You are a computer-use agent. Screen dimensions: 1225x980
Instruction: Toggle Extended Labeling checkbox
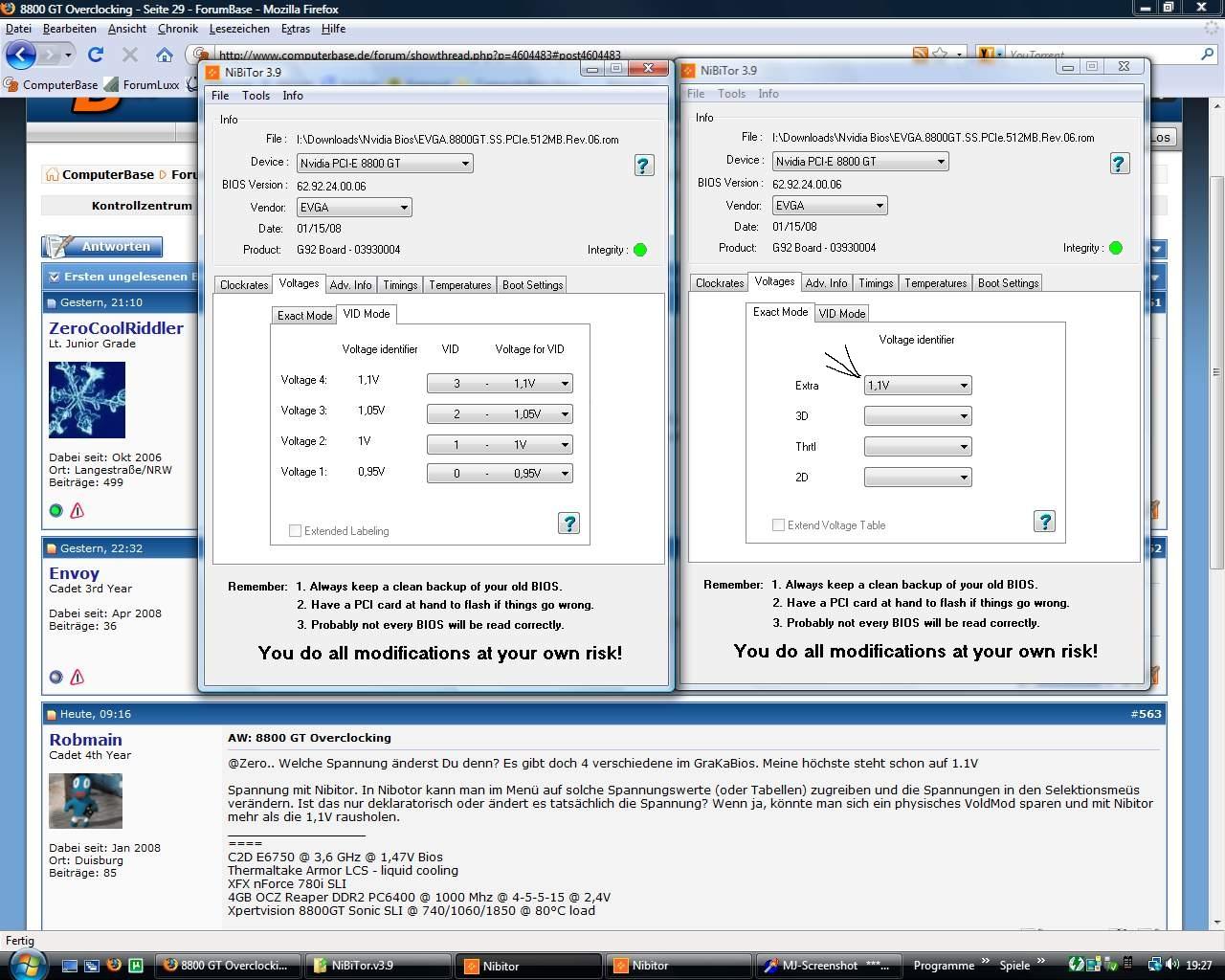point(295,530)
